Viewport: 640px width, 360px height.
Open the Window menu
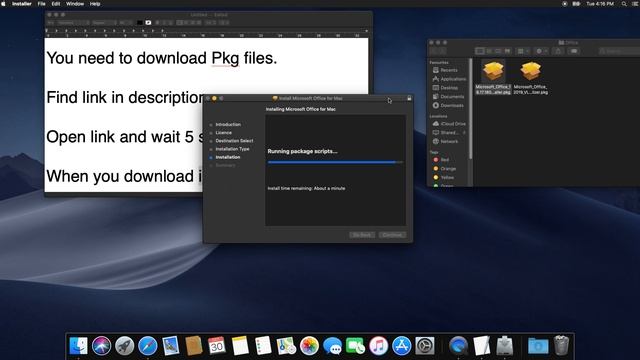(75, 4)
